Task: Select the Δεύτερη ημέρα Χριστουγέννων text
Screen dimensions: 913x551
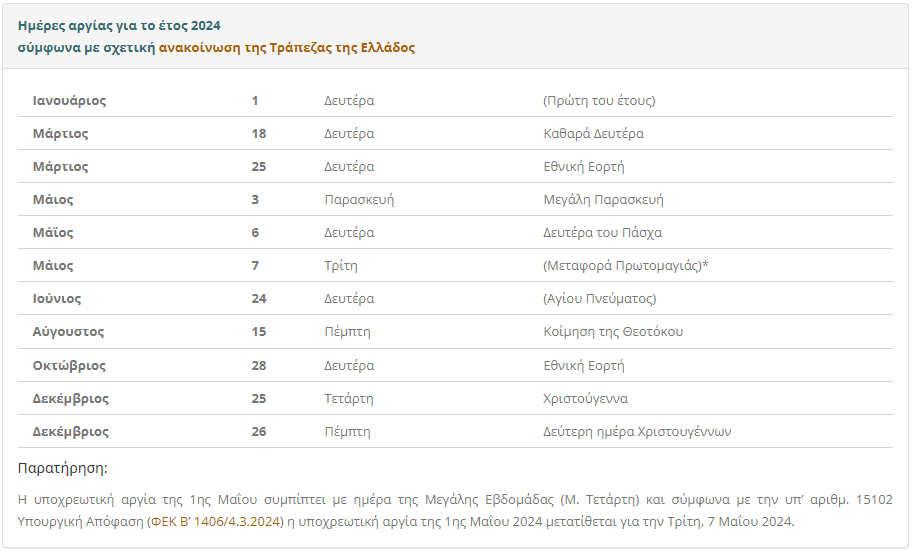Action: click(x=637, y=432)
